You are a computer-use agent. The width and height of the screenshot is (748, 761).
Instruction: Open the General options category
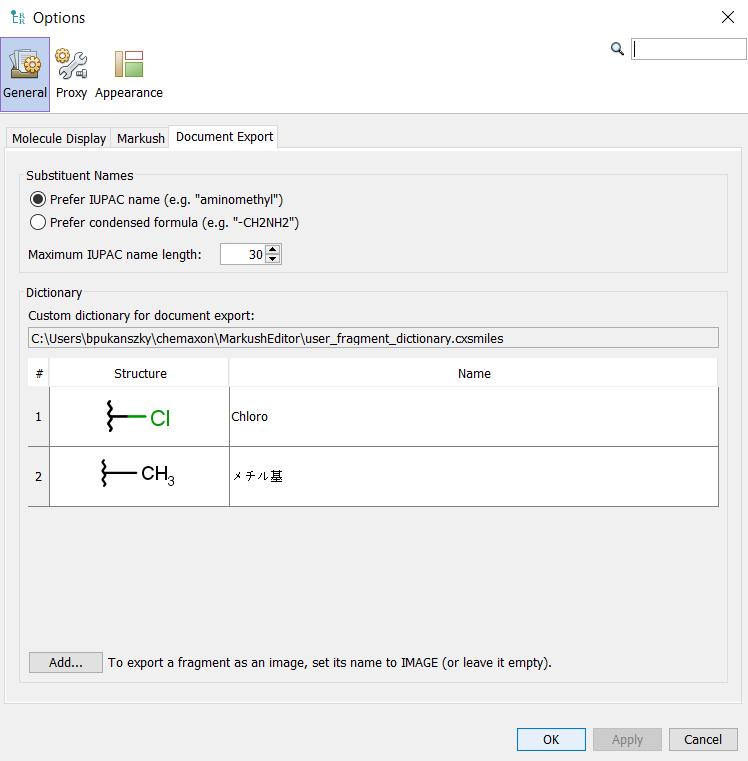[x=25, y=74]
